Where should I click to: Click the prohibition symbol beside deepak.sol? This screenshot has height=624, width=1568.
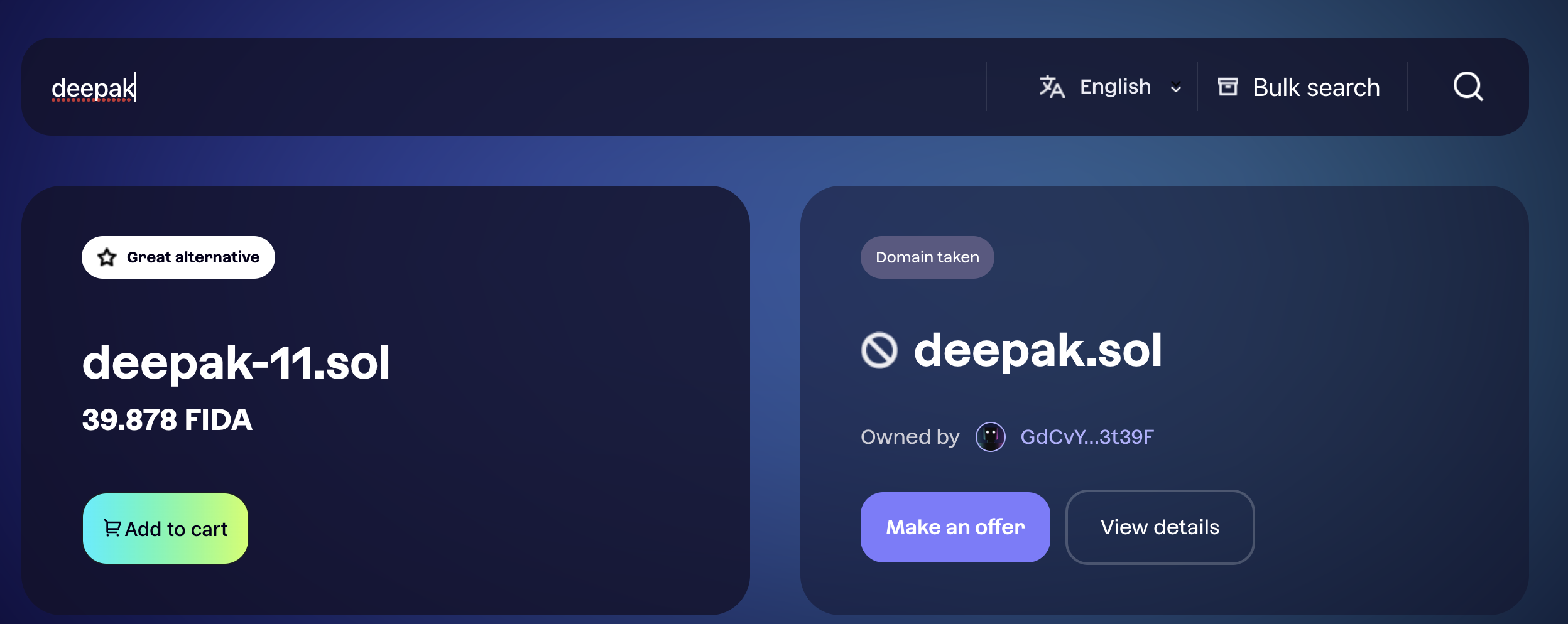(881, 350)
